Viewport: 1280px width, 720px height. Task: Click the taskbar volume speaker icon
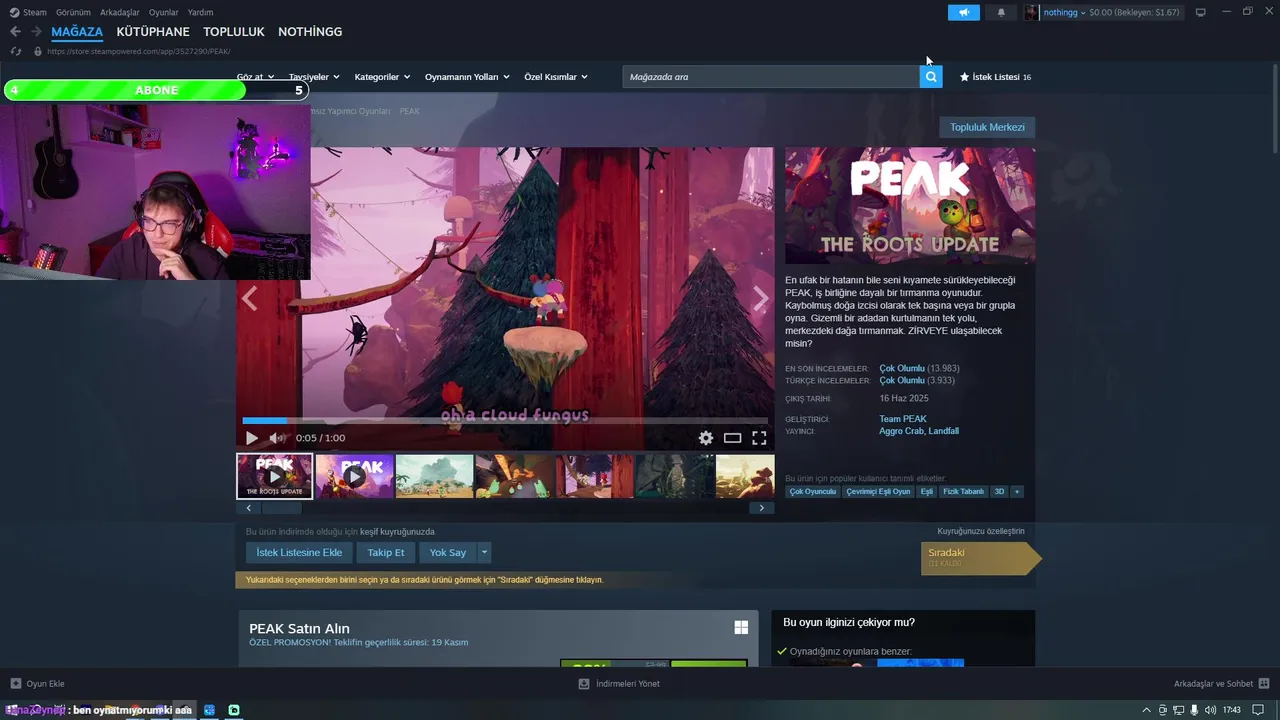1211,710
